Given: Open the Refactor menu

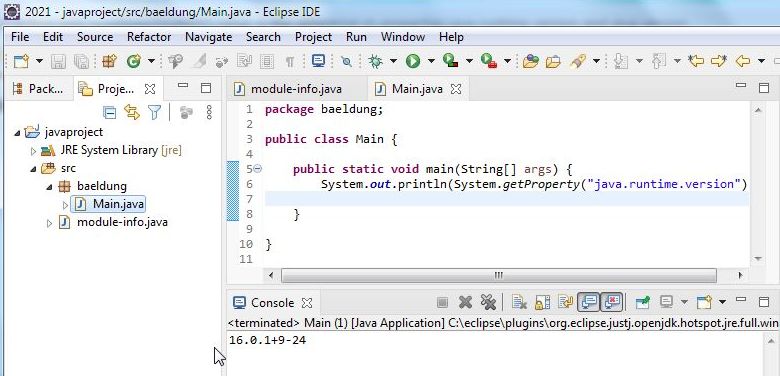Looking at the screenshot, I should [x=149, y=37].
